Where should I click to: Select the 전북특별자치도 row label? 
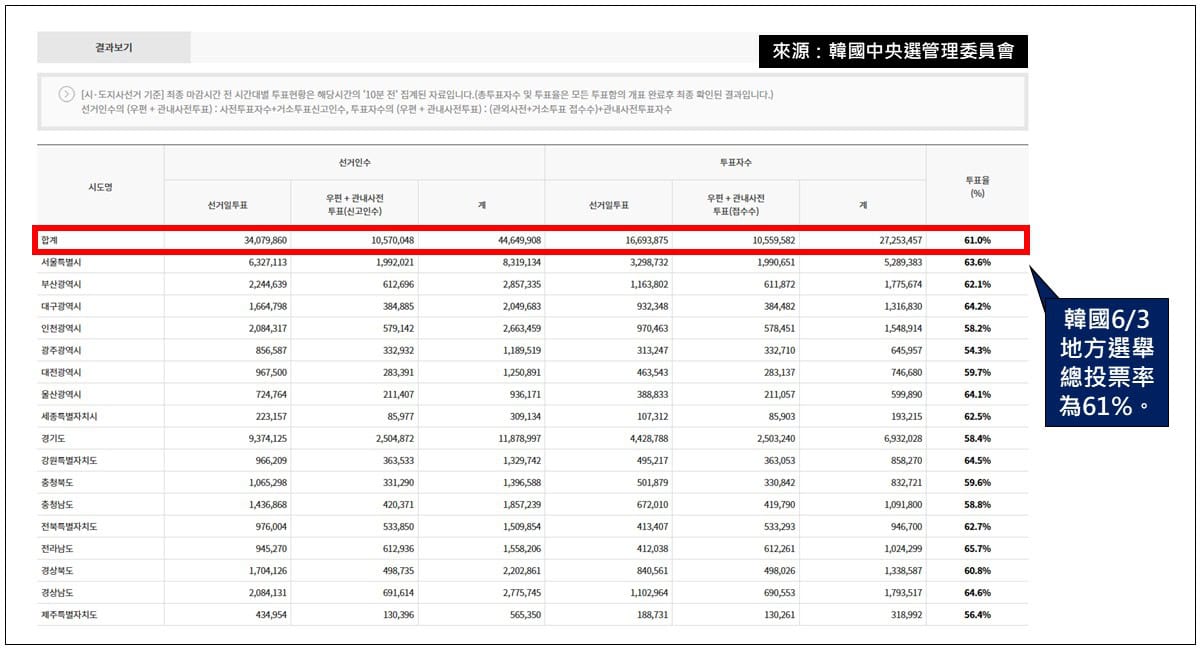tap(69, 527)
